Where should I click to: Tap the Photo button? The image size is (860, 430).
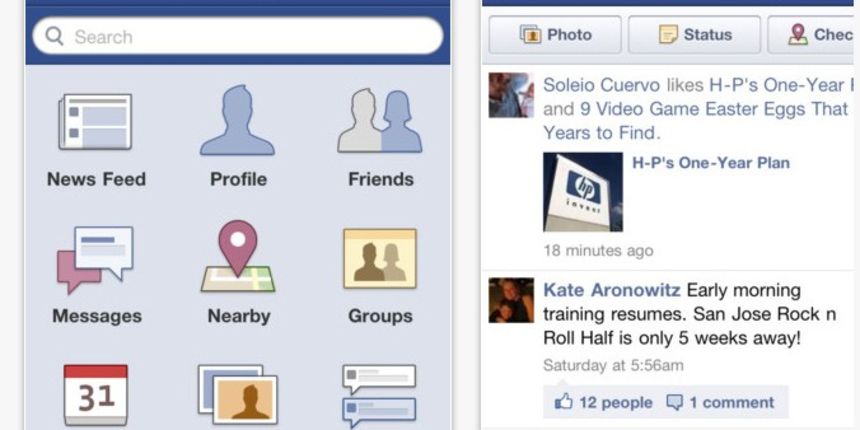coord(555,35)
